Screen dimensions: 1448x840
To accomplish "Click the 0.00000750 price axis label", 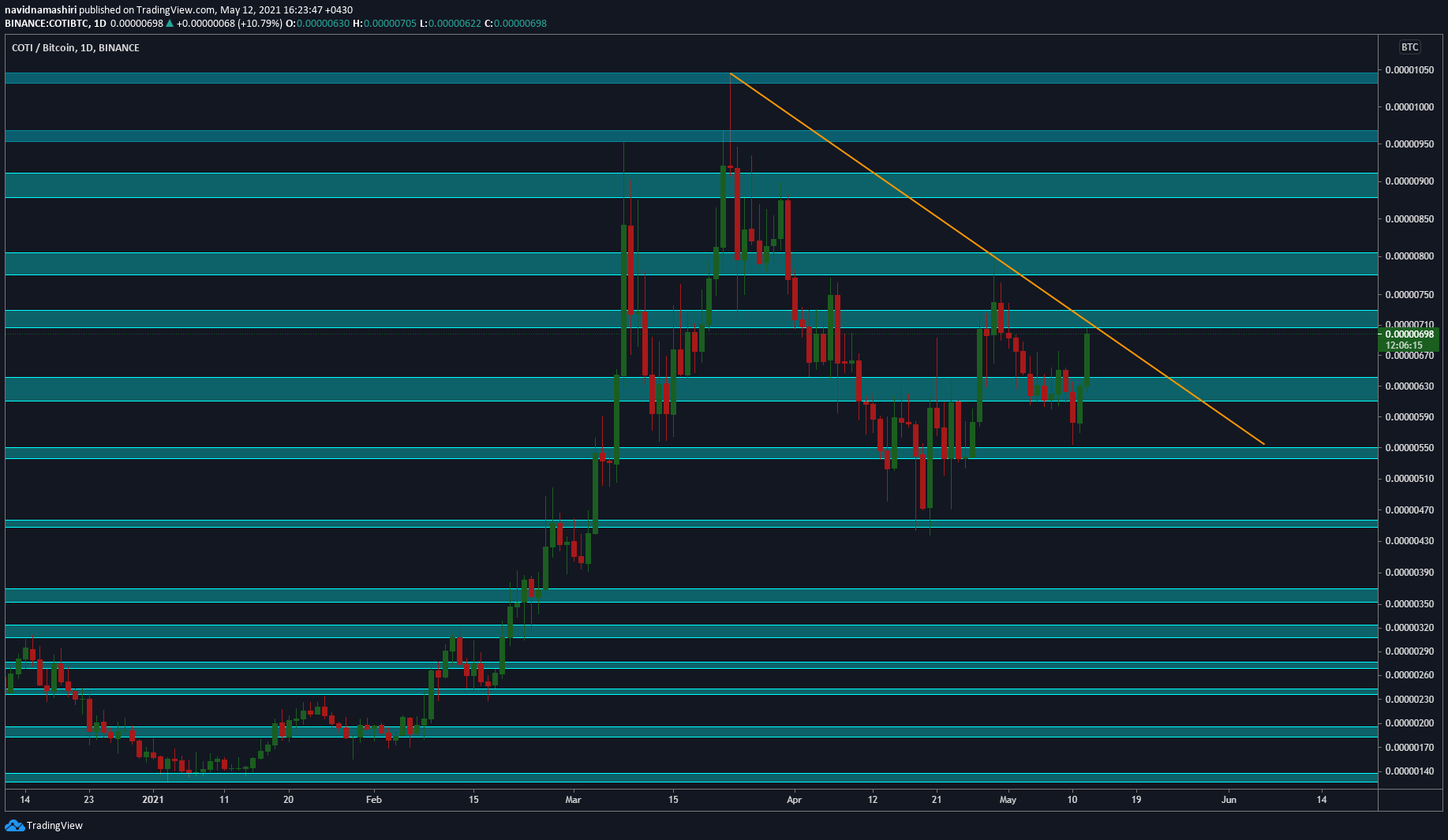I will tap(1409, 295).
